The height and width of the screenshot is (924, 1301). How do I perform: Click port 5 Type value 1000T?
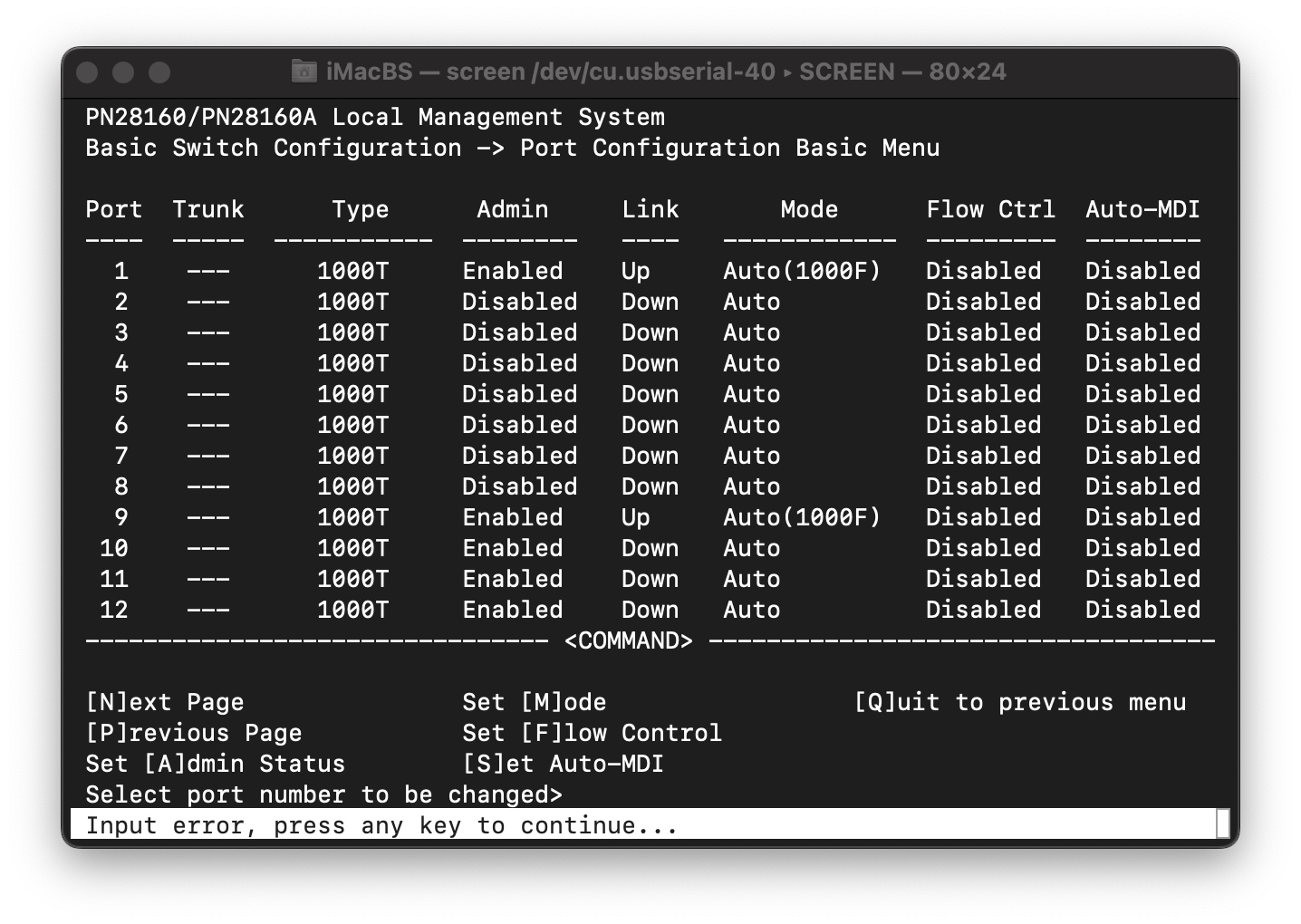pos(353,394)
